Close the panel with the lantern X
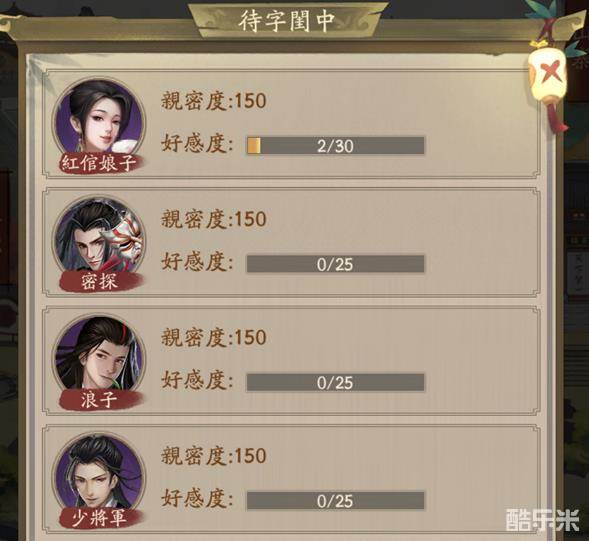The width and height of the screenshot is (589, 541). [548, 75]
